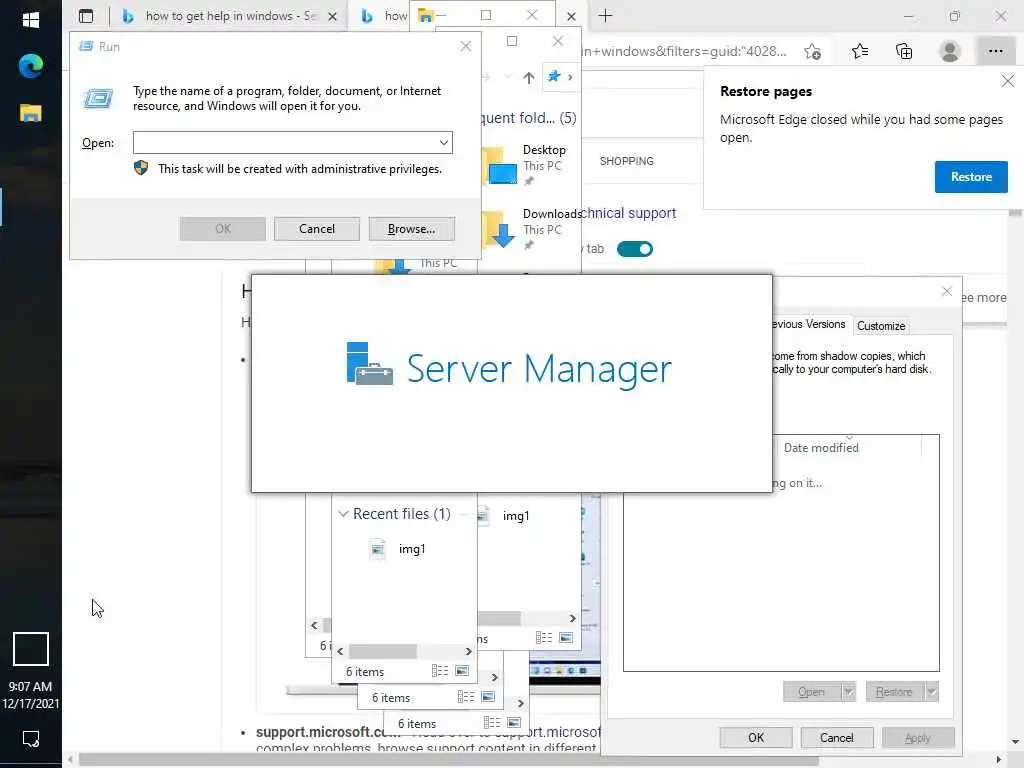Click the Edge page horizontal scrollbar

tap(449, 761)
